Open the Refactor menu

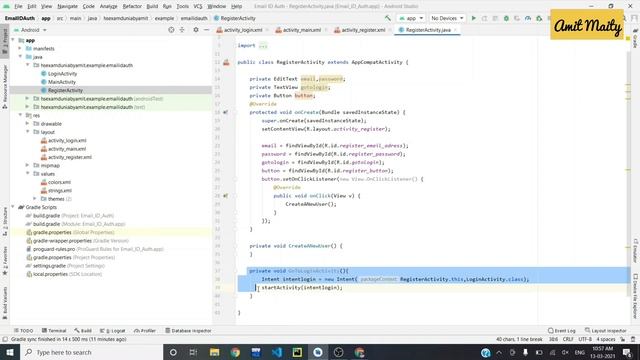pyautogui.click(x=132, y=6)
